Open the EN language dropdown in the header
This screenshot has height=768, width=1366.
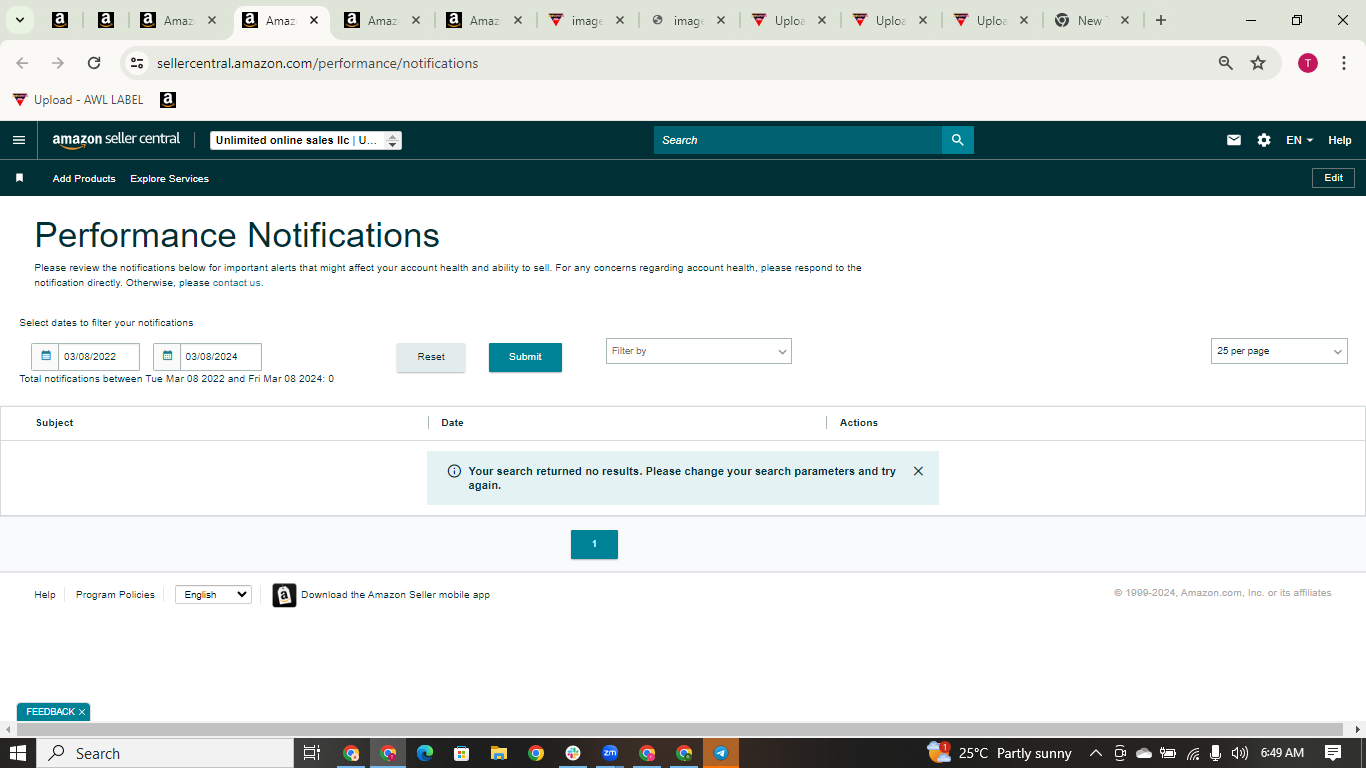1299,140
